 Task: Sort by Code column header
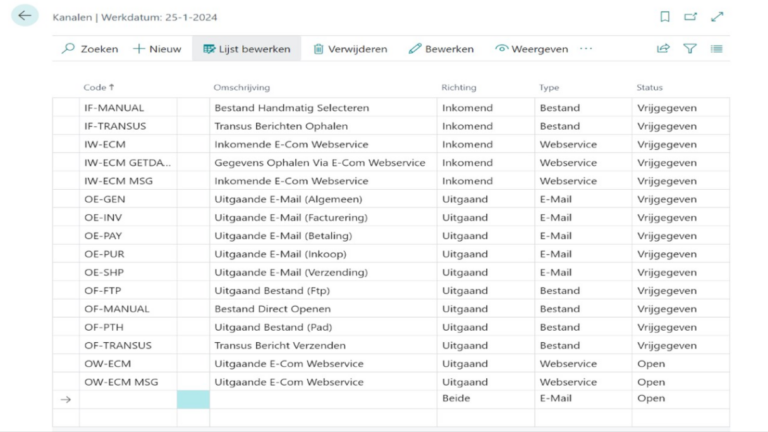pyautogui.click(x=98, y=87)
